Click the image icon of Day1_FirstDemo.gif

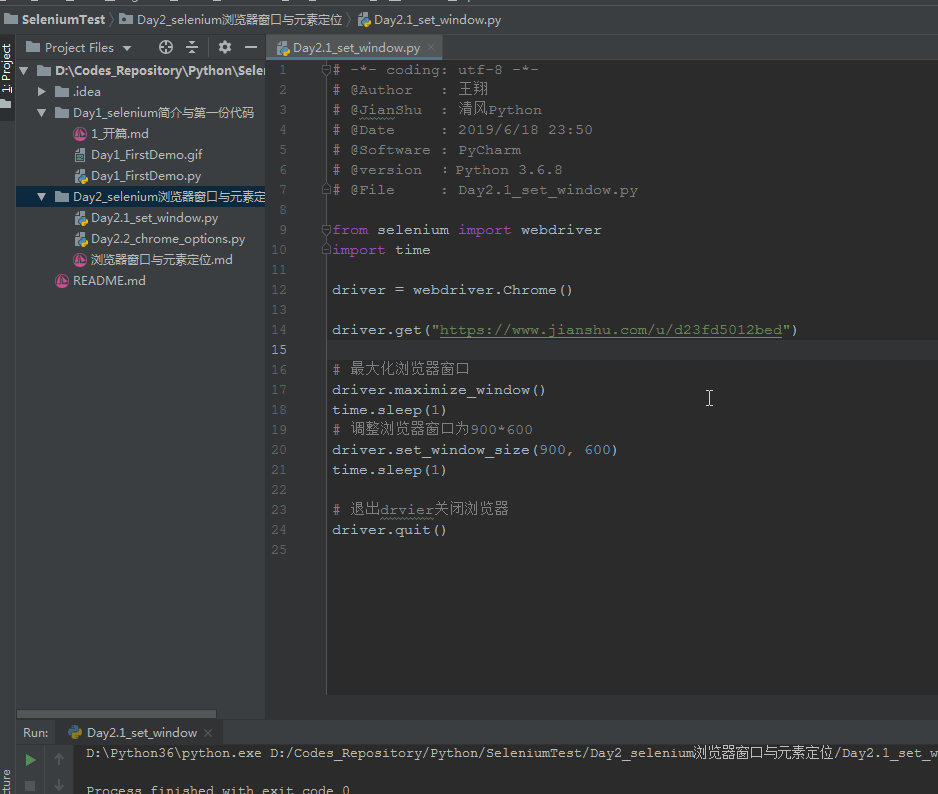click(x=80, y=155)
